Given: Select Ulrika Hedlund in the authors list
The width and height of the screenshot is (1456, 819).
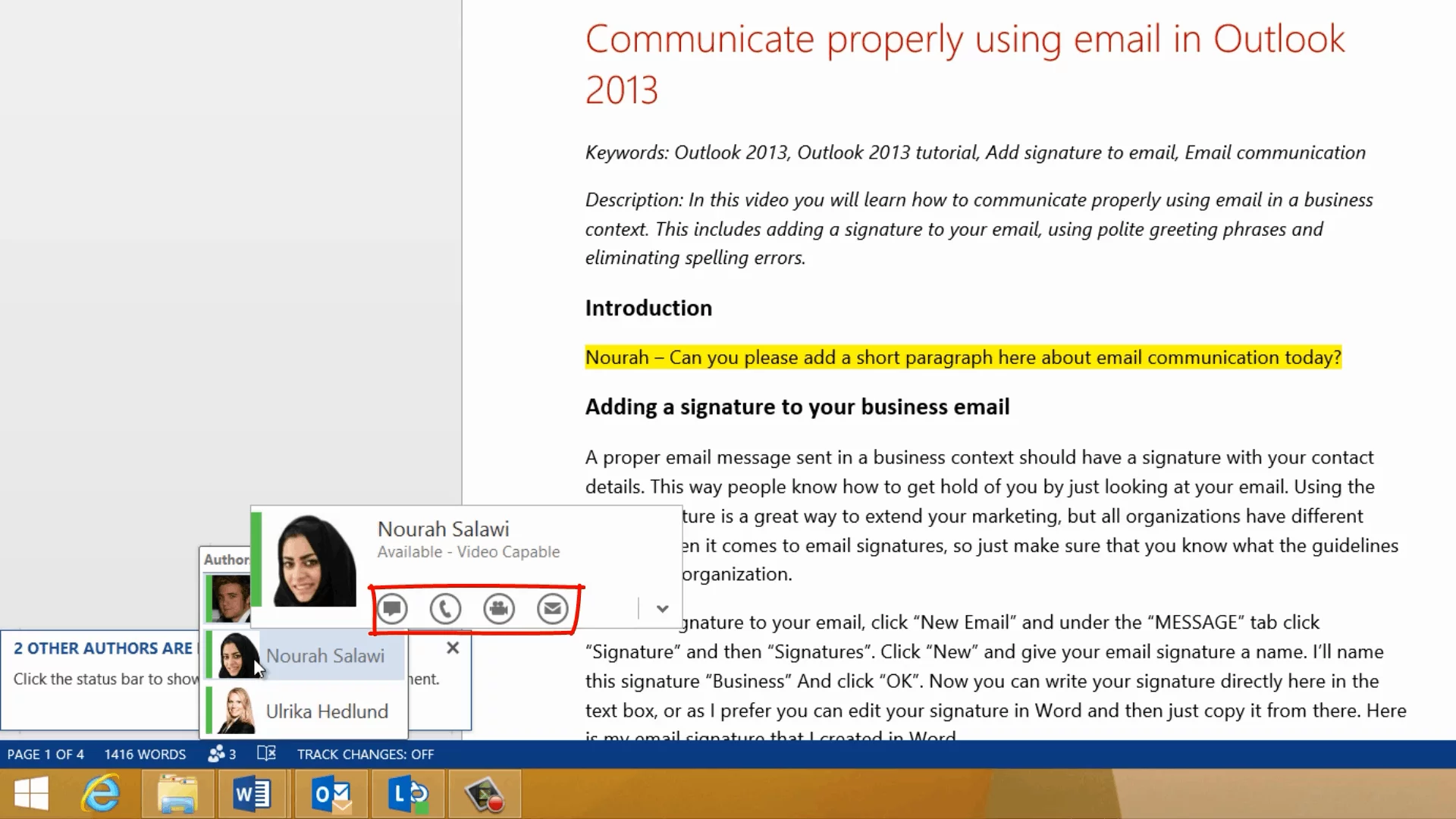Looking at the screenshot, I should coord(326,711).
